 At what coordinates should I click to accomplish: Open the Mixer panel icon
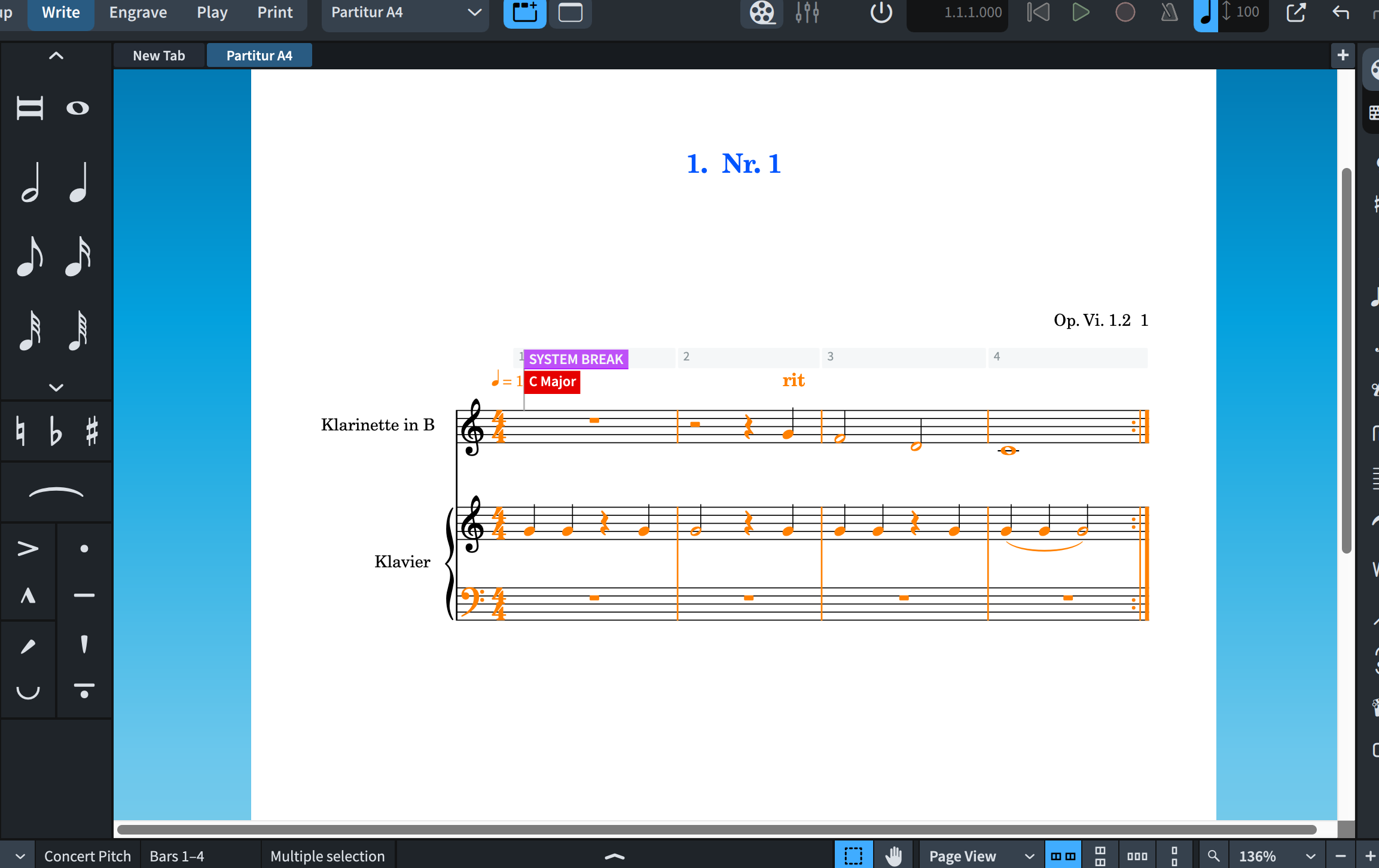tap(807, 13)
